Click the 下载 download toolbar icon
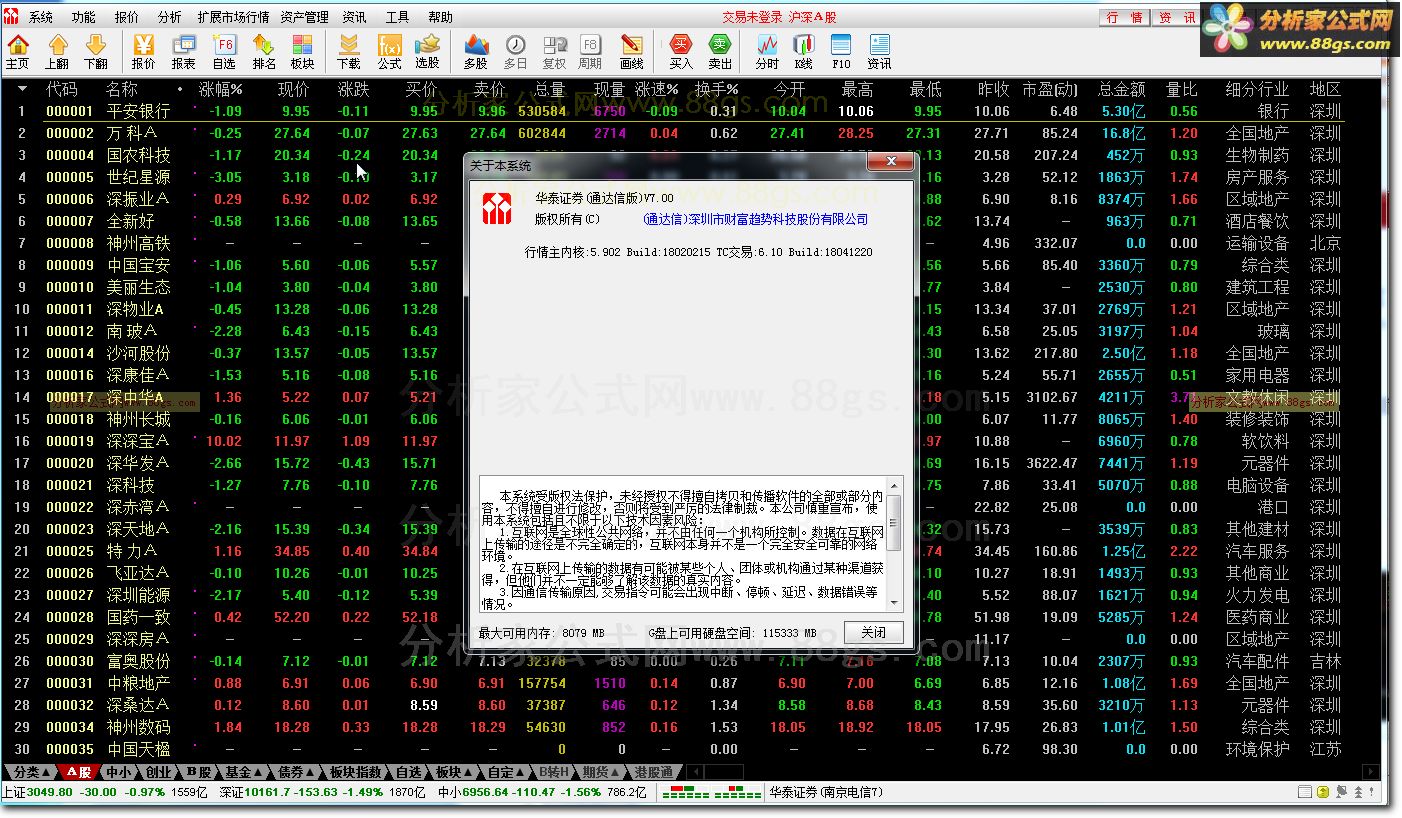 coord(349,52)
